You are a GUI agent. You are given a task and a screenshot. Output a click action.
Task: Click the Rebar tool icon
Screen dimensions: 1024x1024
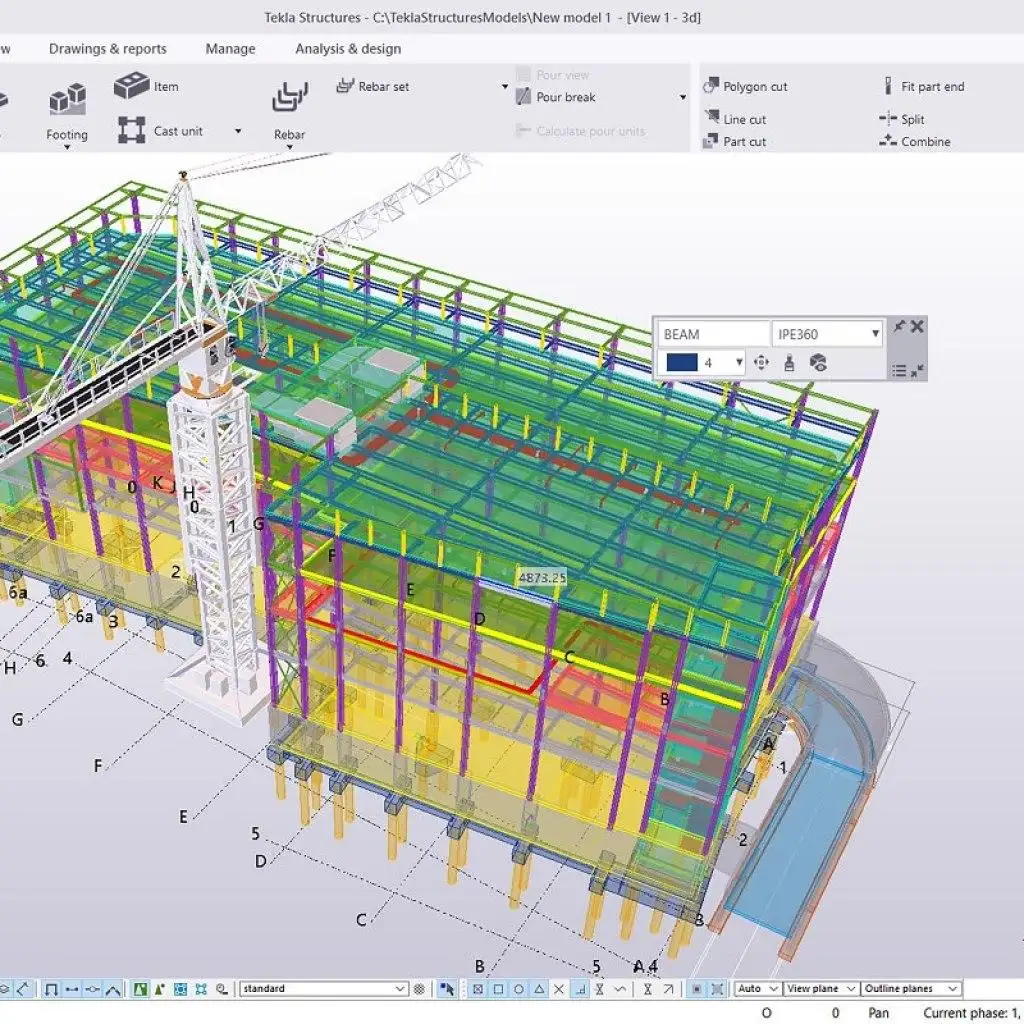tap(289, 97)
